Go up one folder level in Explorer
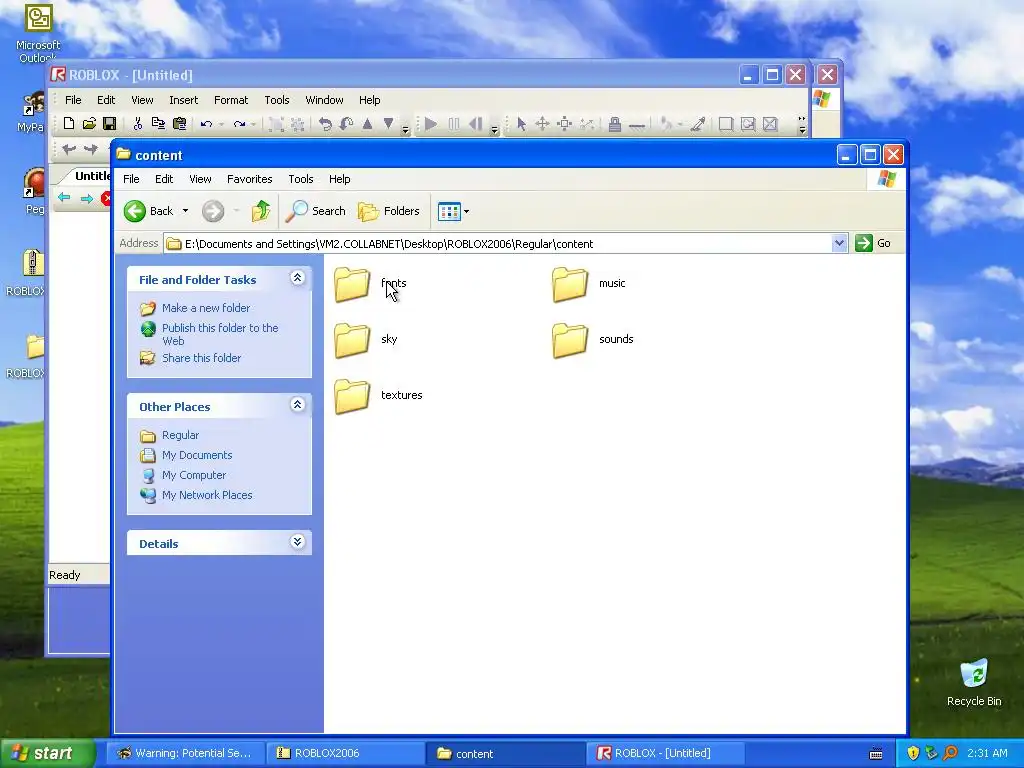 tap(261, 211)
